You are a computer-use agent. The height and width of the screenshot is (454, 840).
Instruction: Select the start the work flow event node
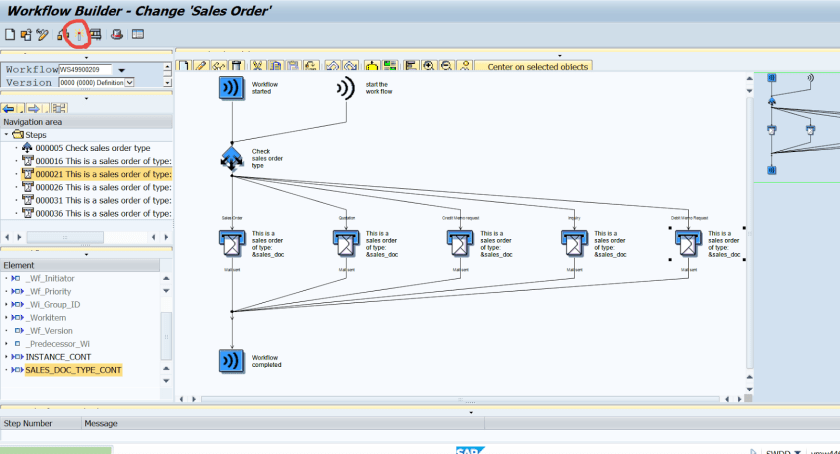click(x=346, y=88)
